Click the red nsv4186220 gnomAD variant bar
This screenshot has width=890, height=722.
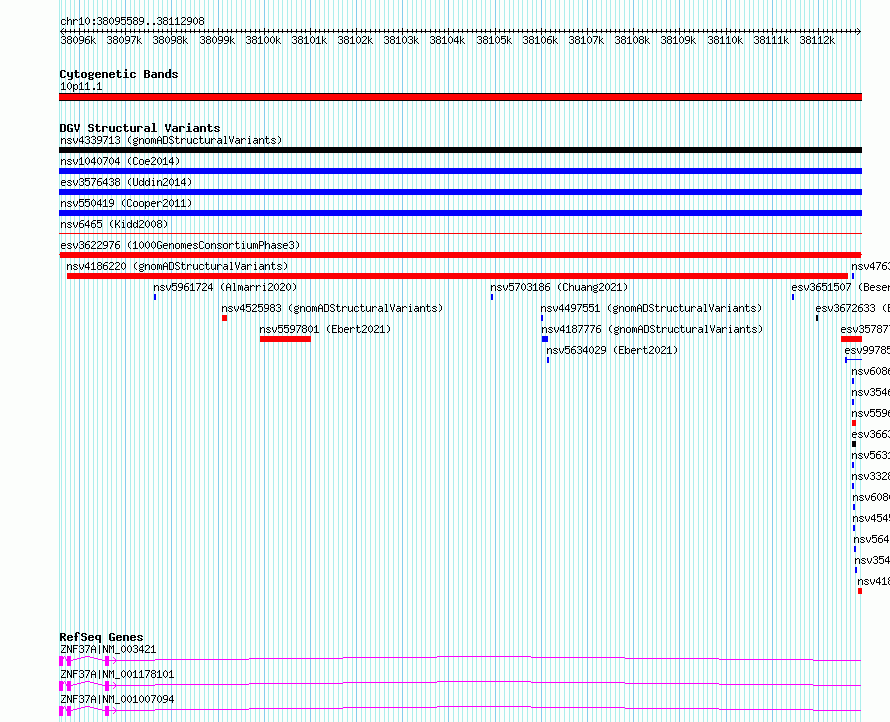click(x=457, y=276)
